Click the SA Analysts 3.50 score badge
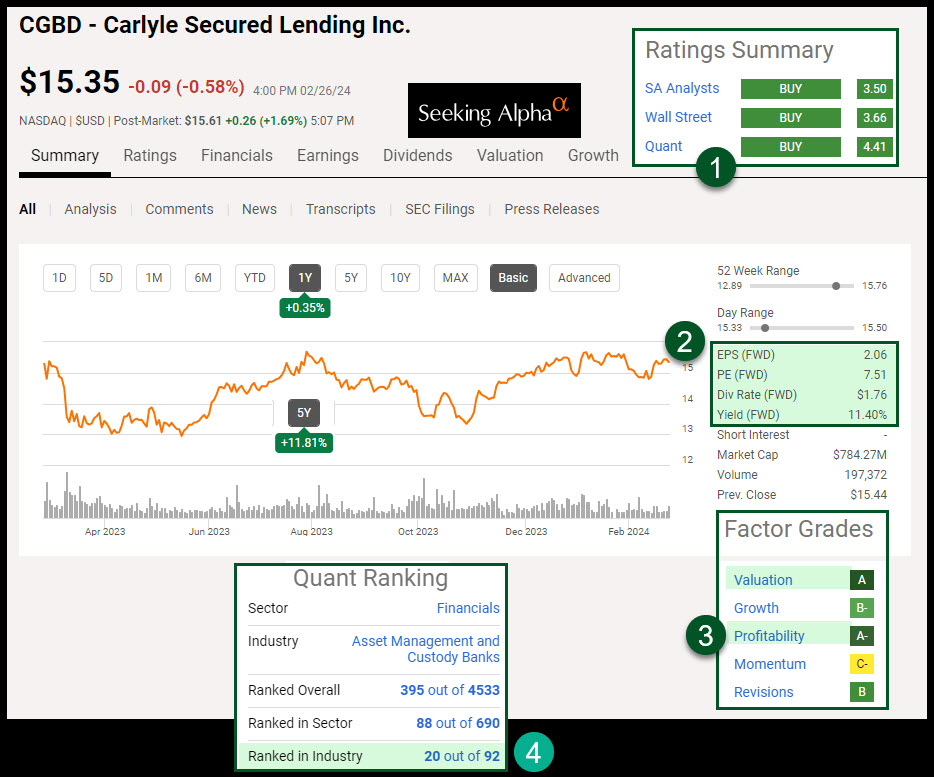Image resolution: width=934 pixels, height=777 pixels. 875,88
